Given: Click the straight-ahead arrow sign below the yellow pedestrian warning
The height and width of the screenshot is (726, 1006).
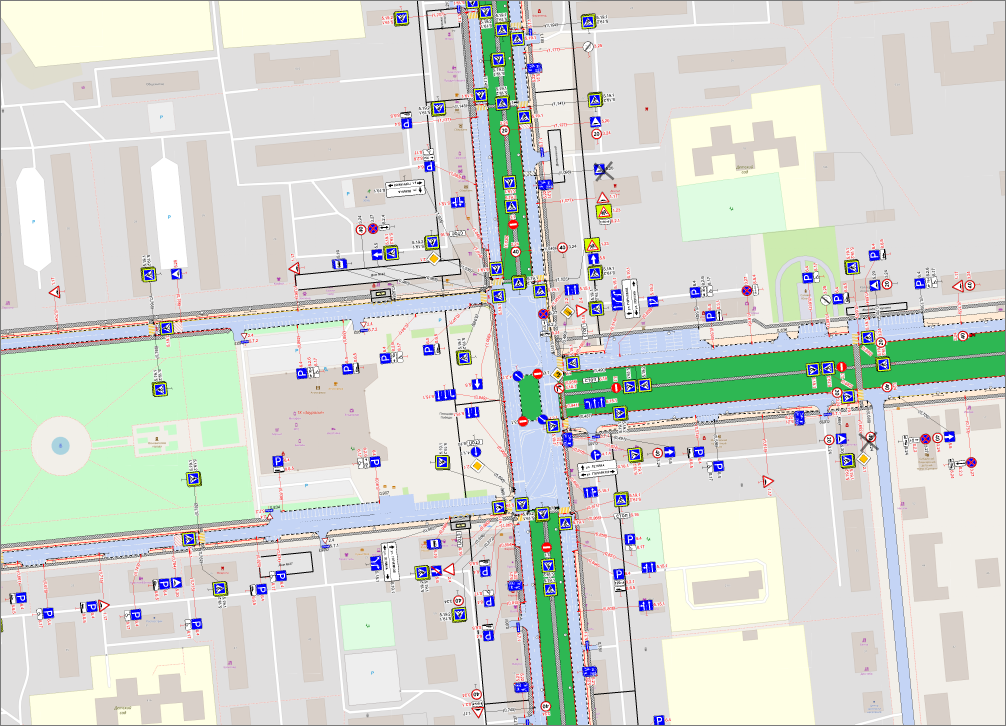Looking at the screenshot, I should (x=593, y=259).
